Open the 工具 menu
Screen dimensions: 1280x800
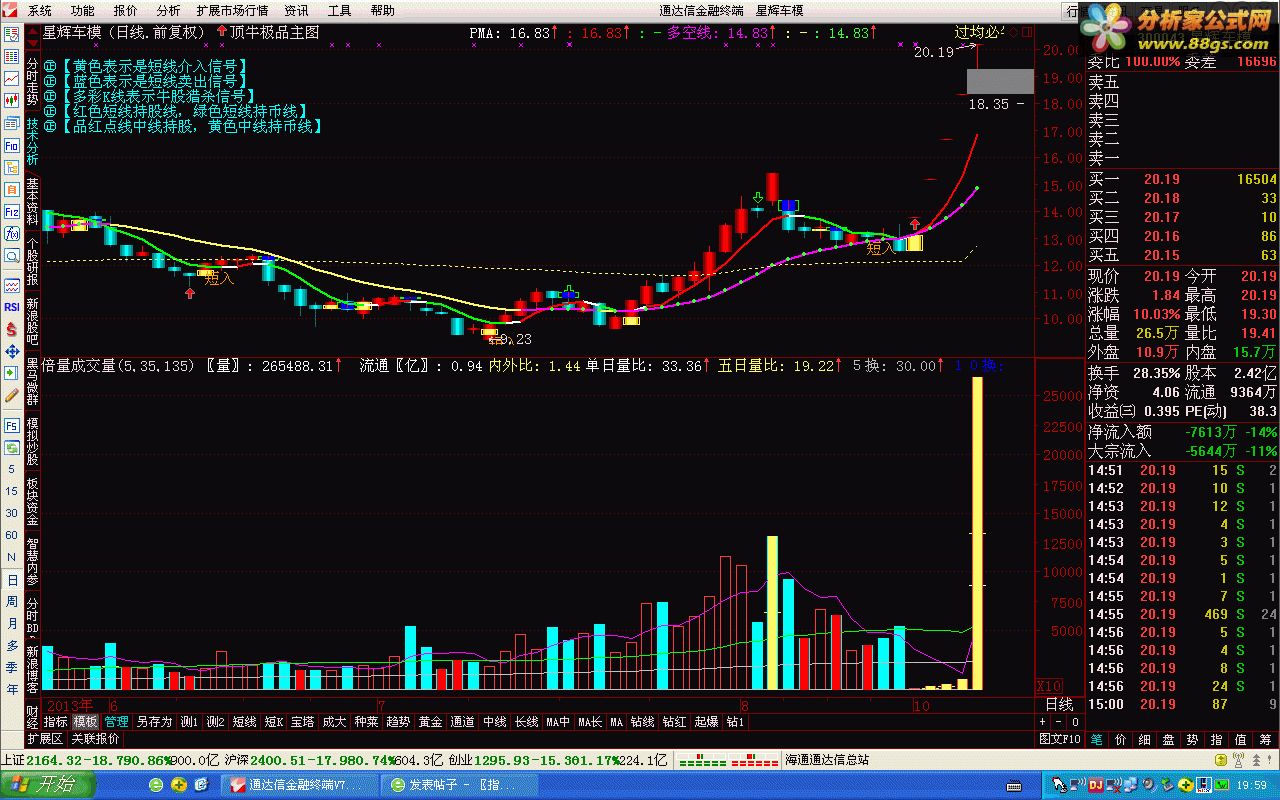click(x=340, y=10)
